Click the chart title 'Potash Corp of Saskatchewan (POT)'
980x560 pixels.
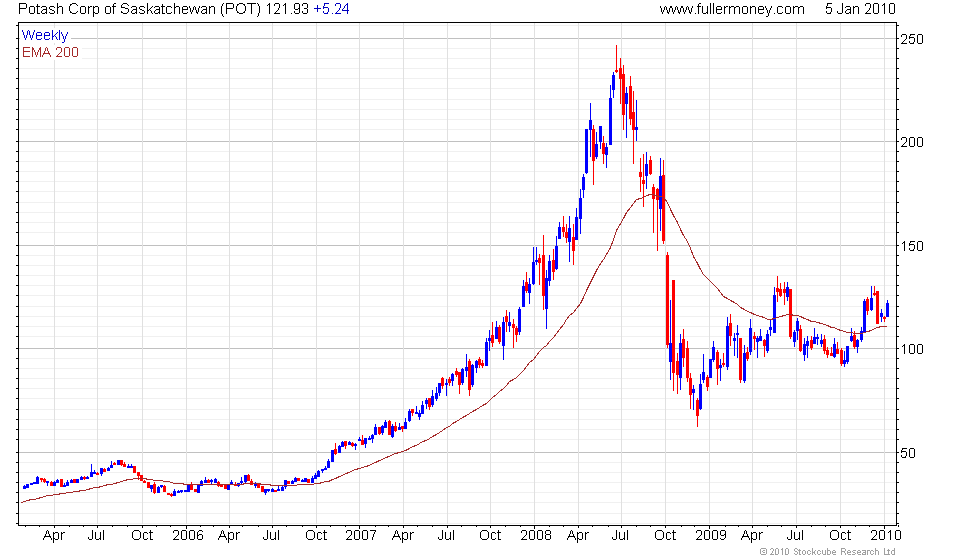coord(139,9)
